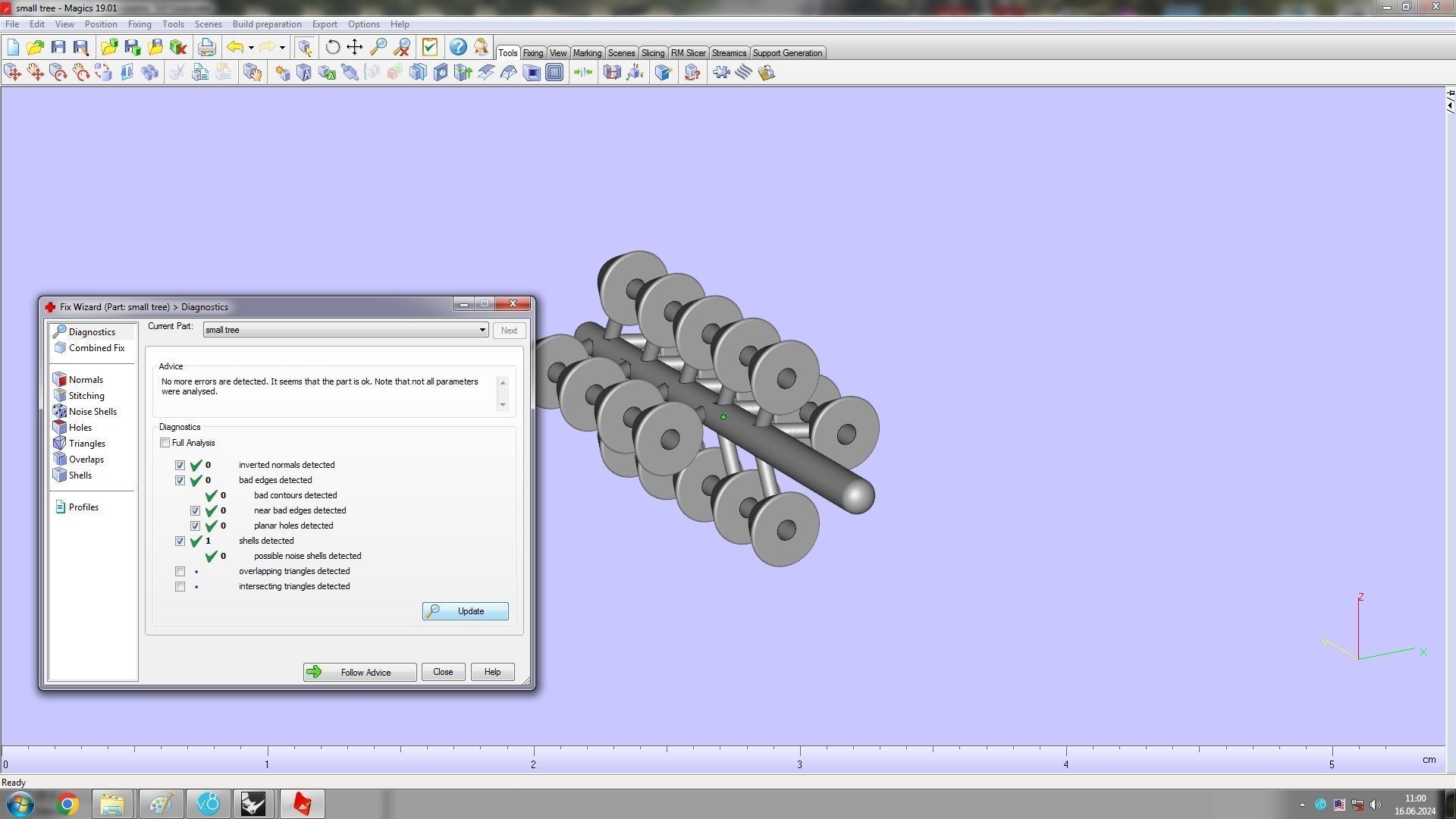Click the Rotate part tool icon
The width and height of the screenshot is (1456, 819).
coord(58,72)
